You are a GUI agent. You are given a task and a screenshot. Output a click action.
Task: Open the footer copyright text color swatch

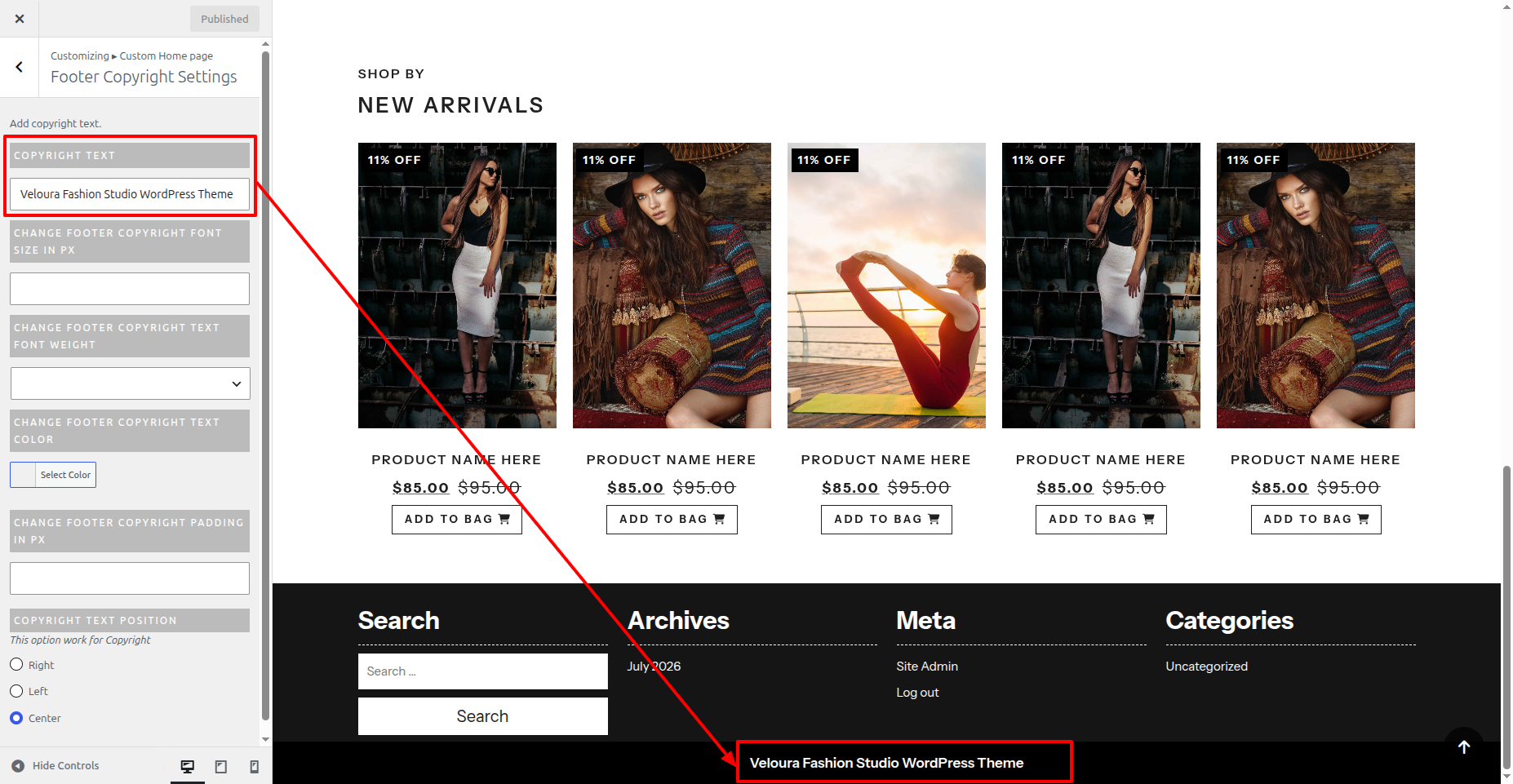click(x=23, y=475)
